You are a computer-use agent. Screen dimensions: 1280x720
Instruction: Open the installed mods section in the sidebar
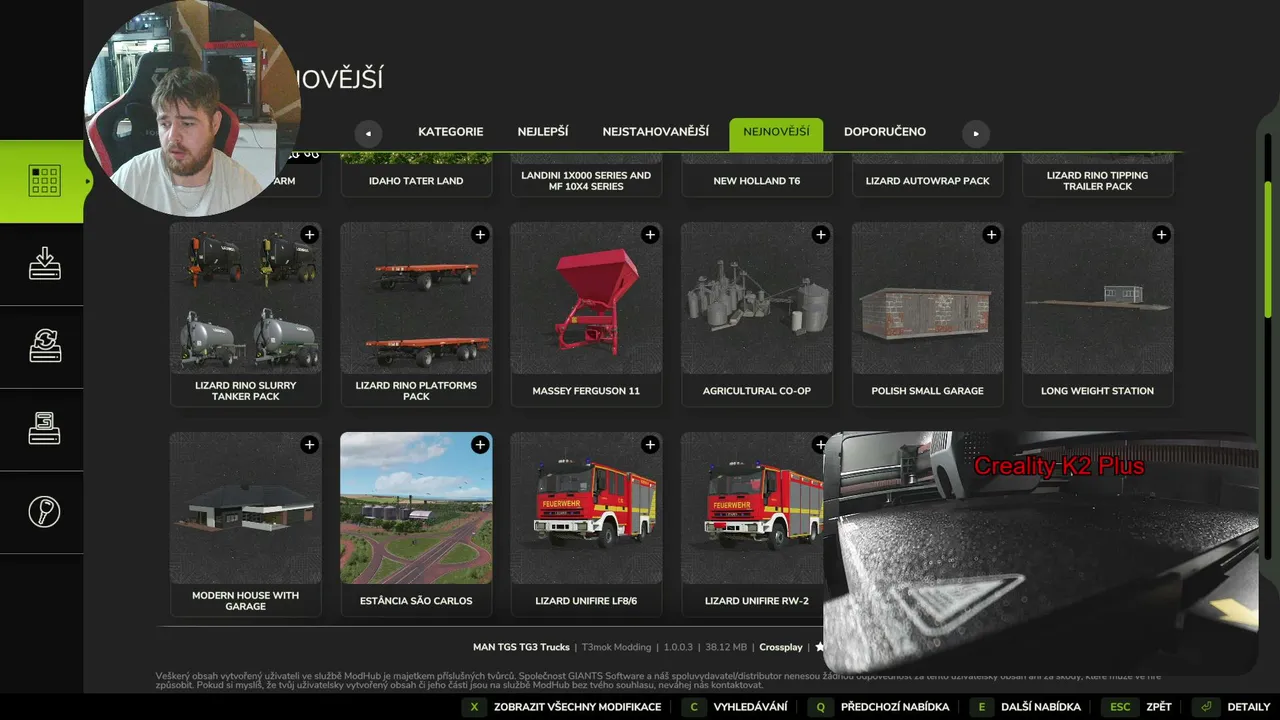click(x=44, y=430)
